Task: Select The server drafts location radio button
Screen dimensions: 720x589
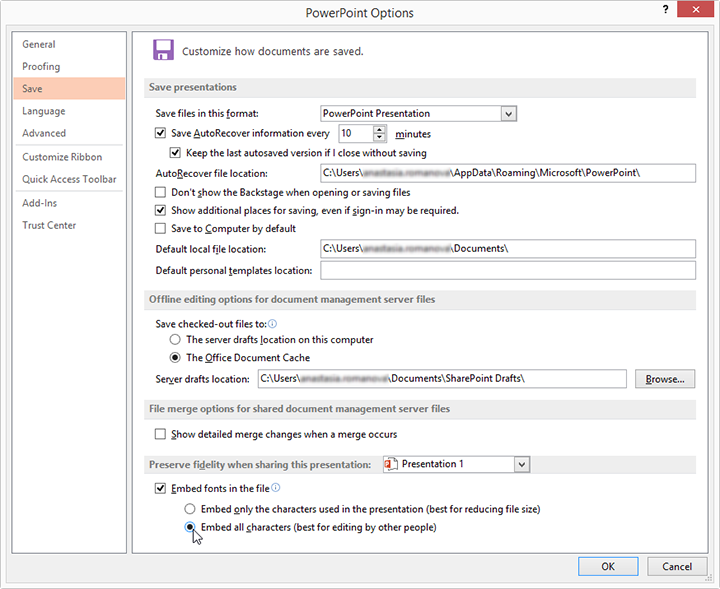Action: point(176,340)
